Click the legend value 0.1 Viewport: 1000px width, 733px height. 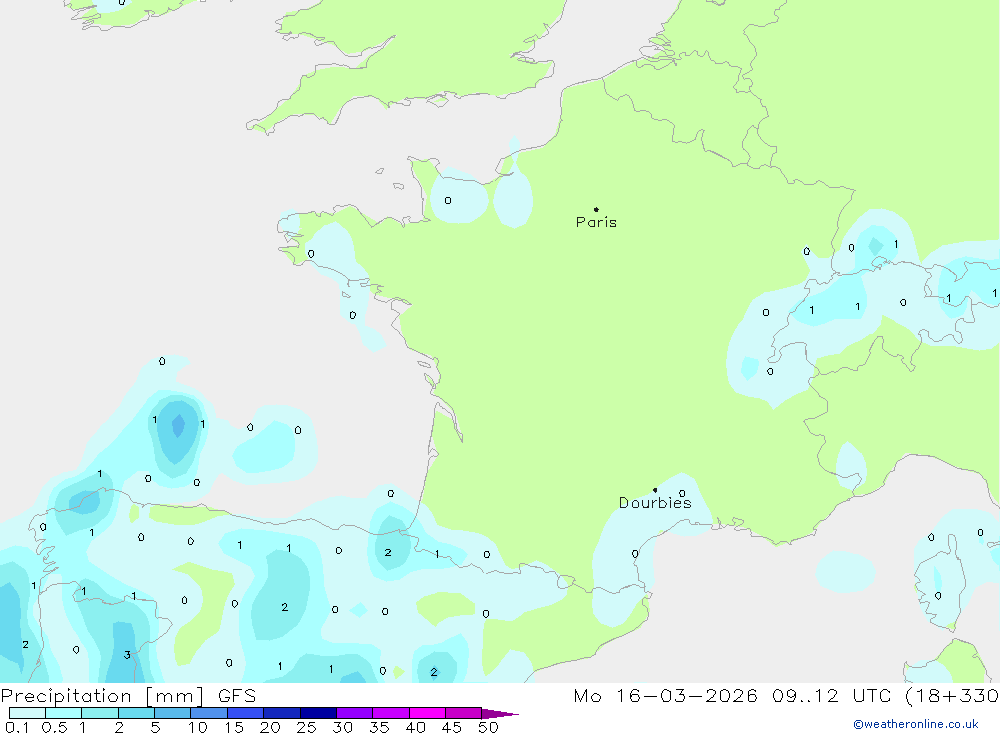click(x=17, y=727)
